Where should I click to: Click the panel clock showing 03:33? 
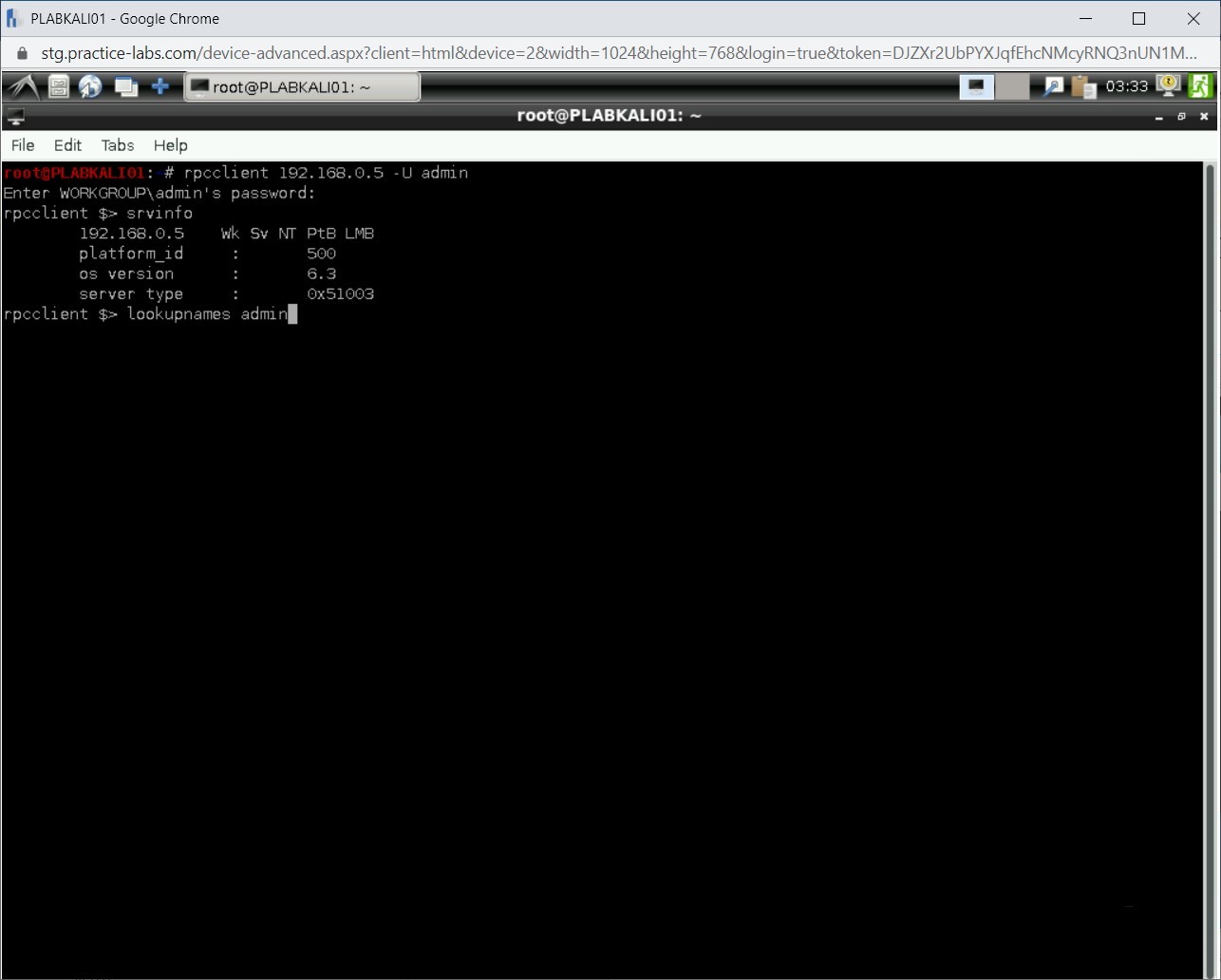[1127, 87]
